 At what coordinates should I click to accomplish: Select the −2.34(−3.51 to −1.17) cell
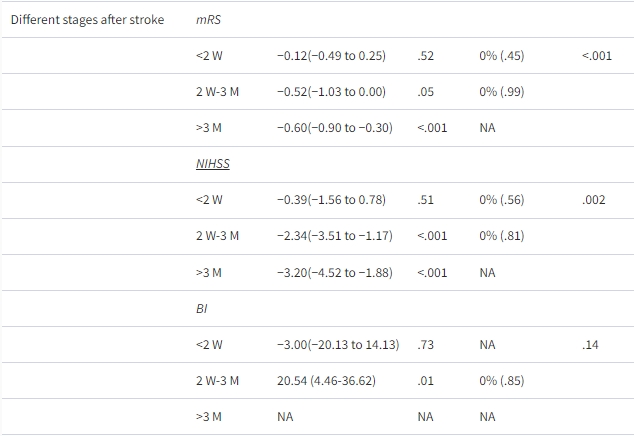334,236
